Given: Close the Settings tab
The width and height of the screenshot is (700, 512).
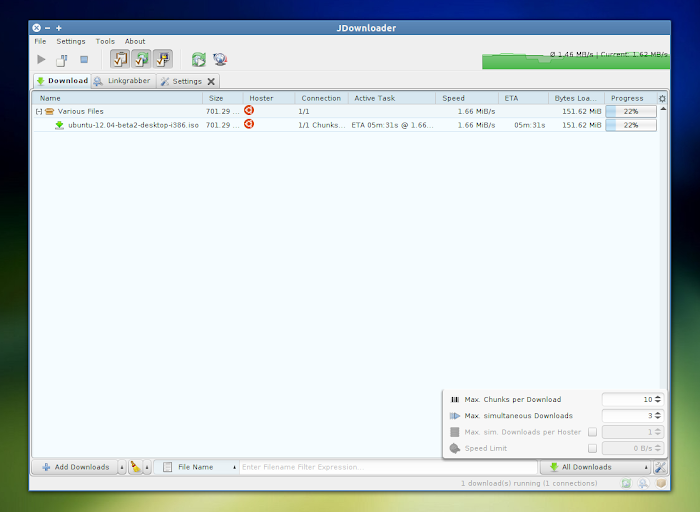Looking at the screenshot, I should pyautogui.click(x=211, y=81).
